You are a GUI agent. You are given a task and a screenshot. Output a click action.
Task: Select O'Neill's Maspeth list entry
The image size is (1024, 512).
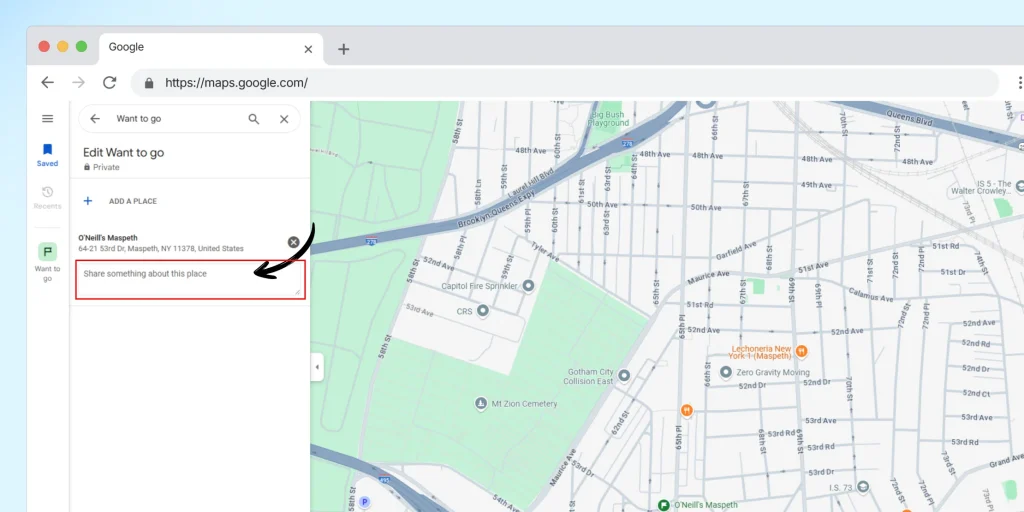[161, 243]
